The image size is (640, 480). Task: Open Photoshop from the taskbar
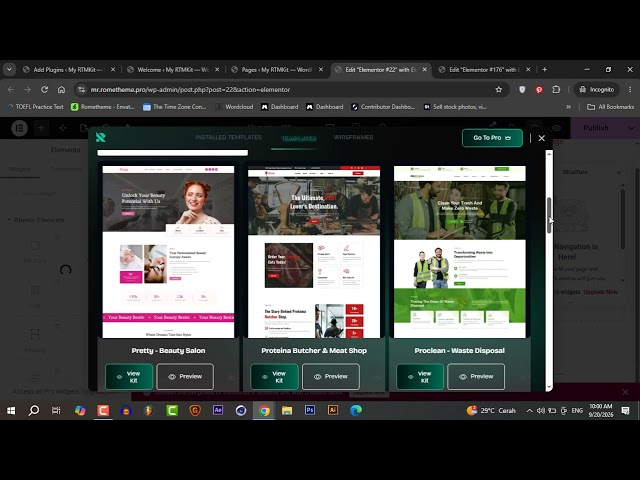pos(310,410)
